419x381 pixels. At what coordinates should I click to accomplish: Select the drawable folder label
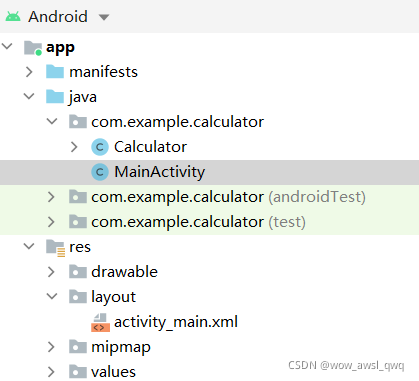(124, 272)
